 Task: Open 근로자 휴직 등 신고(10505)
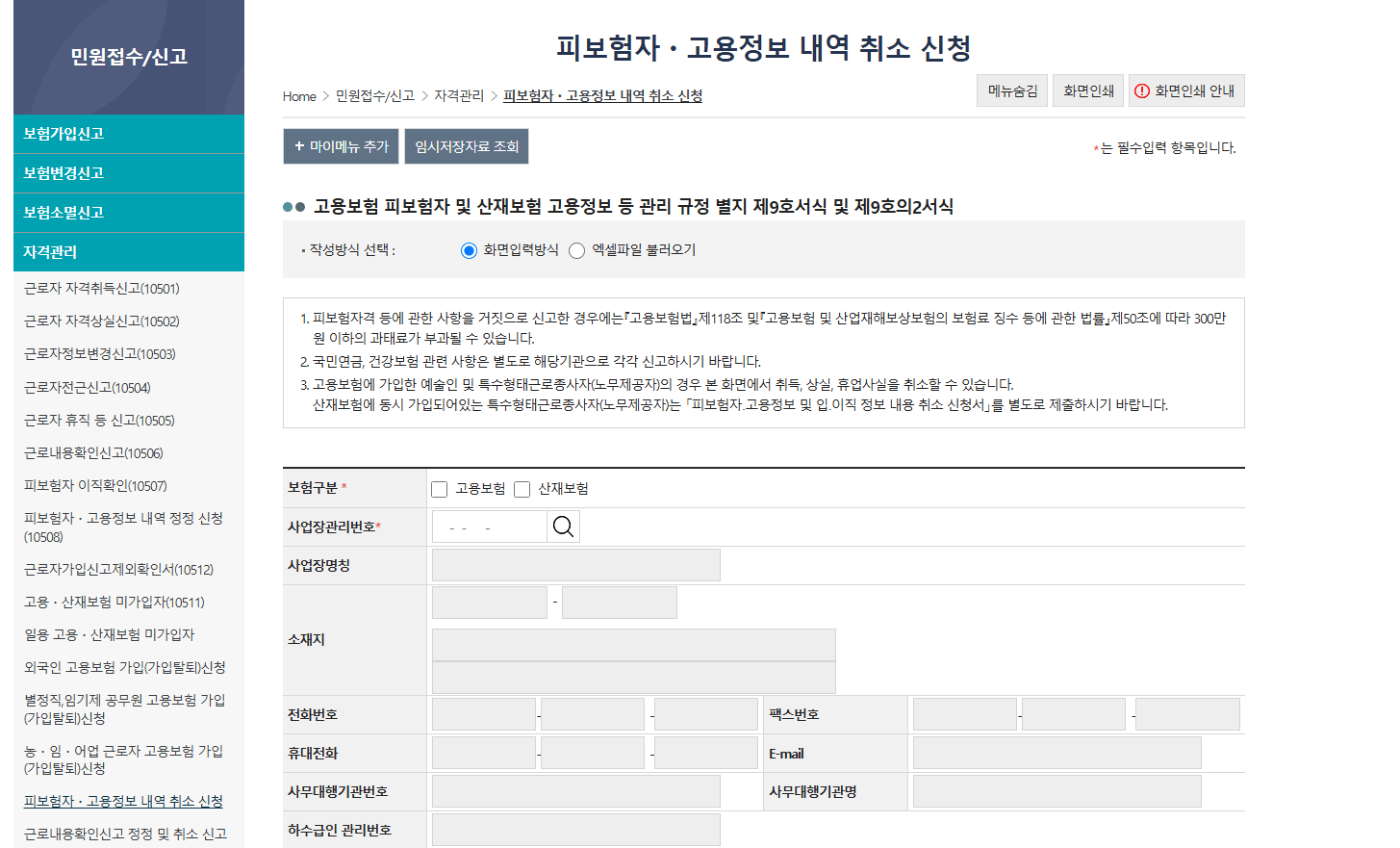click(x=99, y=421)
